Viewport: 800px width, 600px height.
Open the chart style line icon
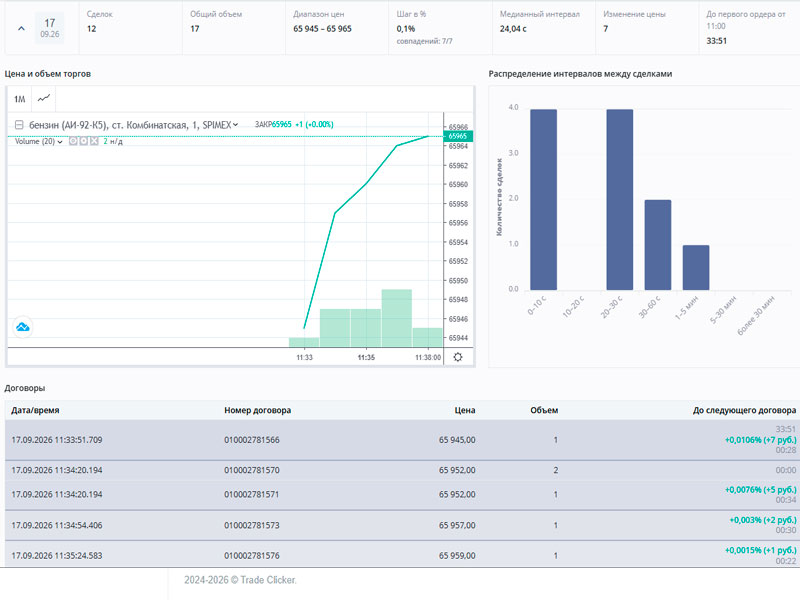(44, 98)
